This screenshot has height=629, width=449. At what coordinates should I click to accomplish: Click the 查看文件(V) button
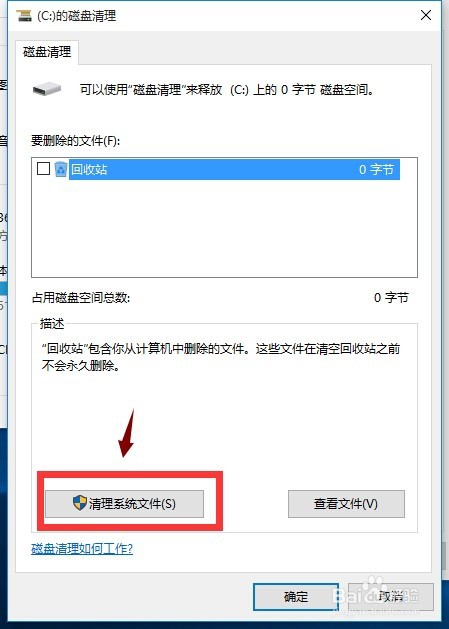tap(346, 503)
